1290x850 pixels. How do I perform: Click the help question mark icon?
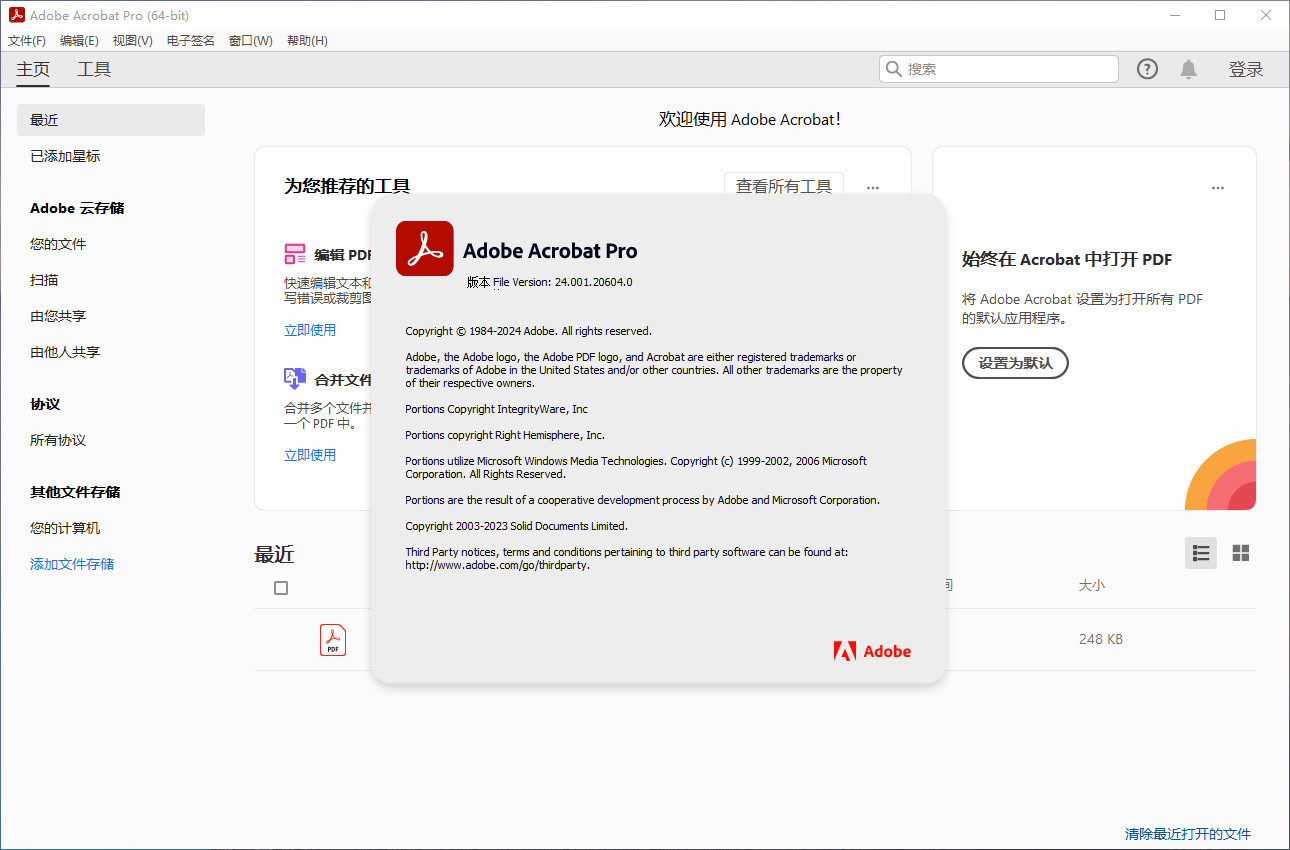(x=1146, y=68)
